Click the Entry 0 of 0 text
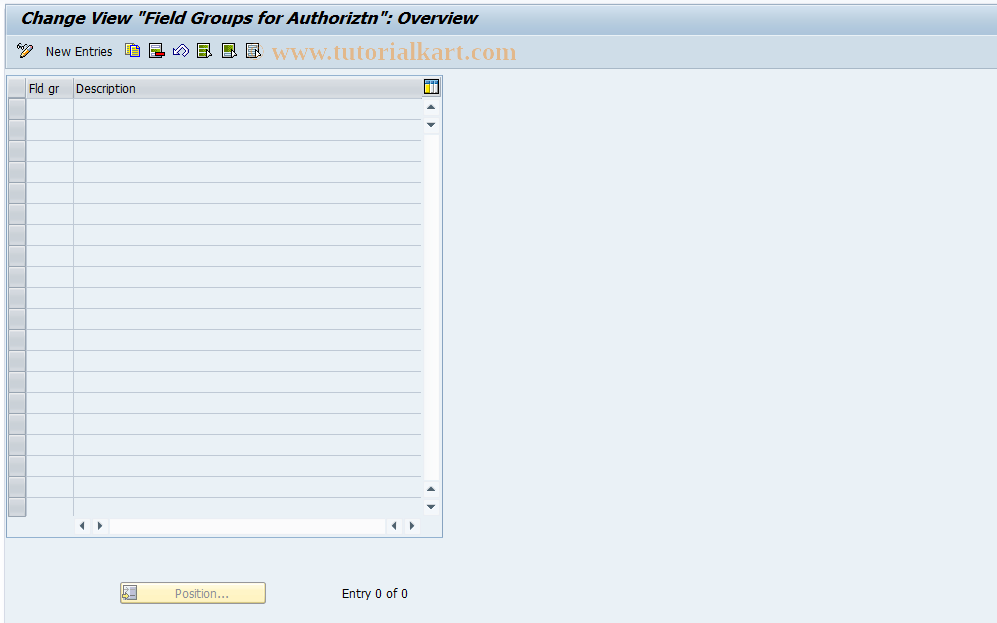This screenshot has width=997, height=623. click(375, 593)
